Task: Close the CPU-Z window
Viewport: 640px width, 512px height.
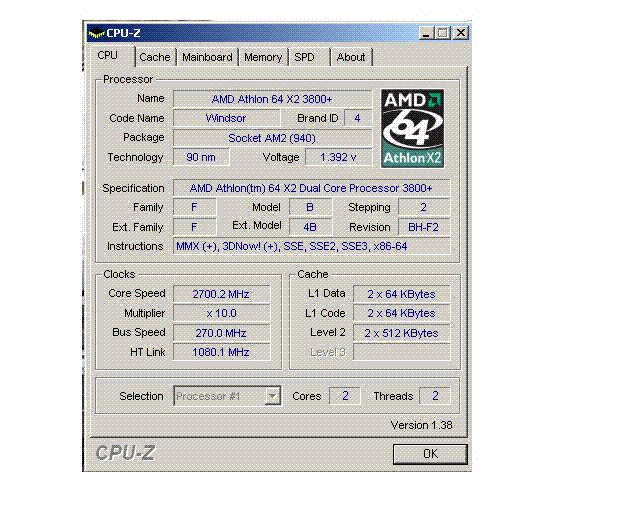Action: 461,33
